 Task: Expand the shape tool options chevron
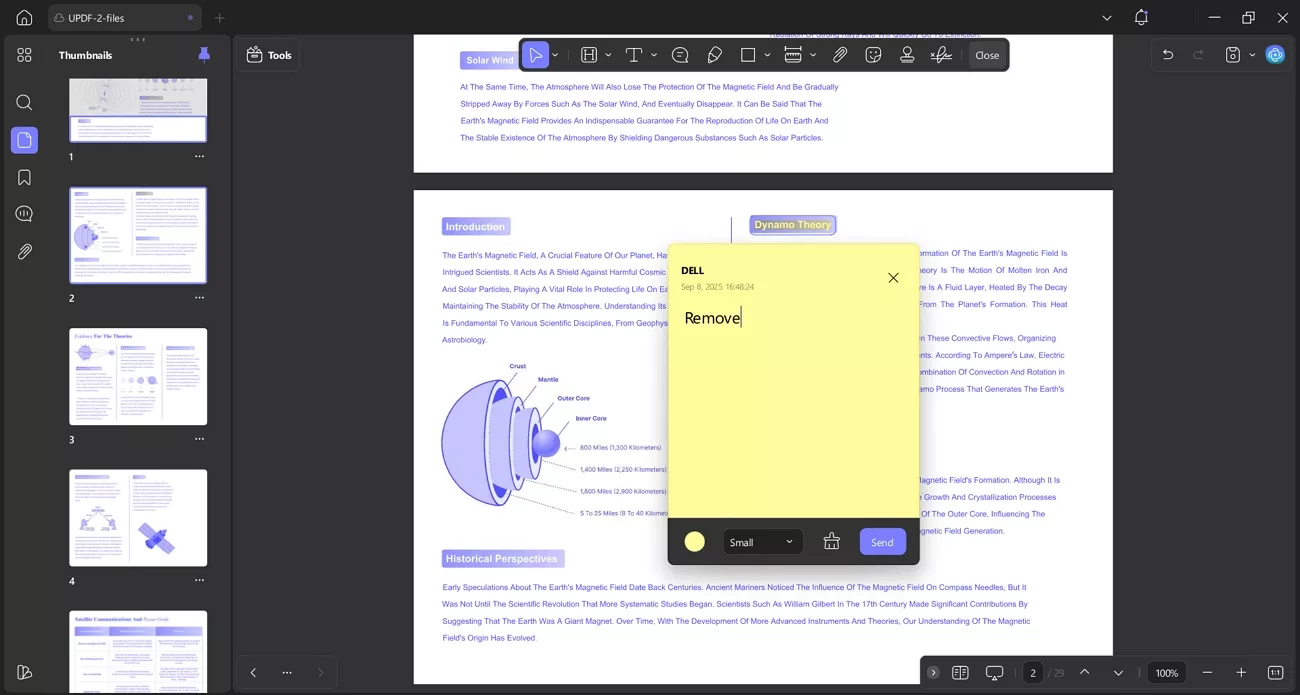pos(768,54)
